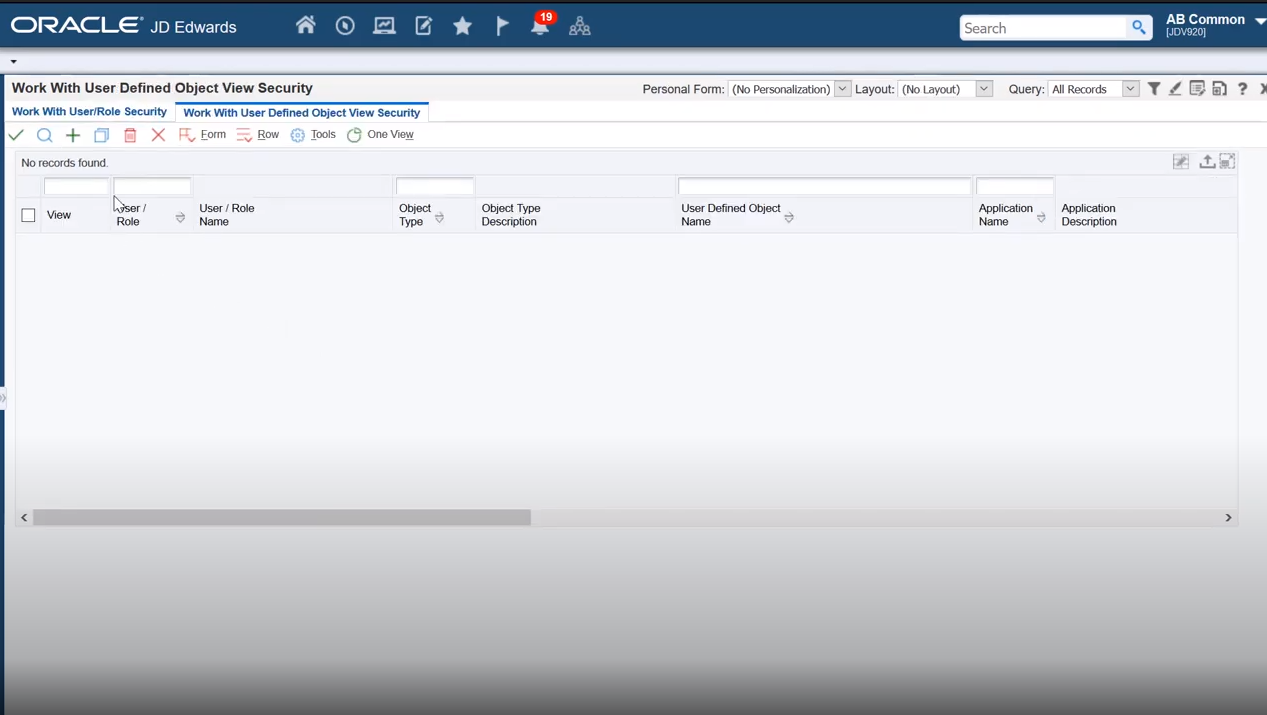The width and height of the screenshot is (1267, 715).
Task: Click the User / Role column sort icon
Action: tap(180, 217)
